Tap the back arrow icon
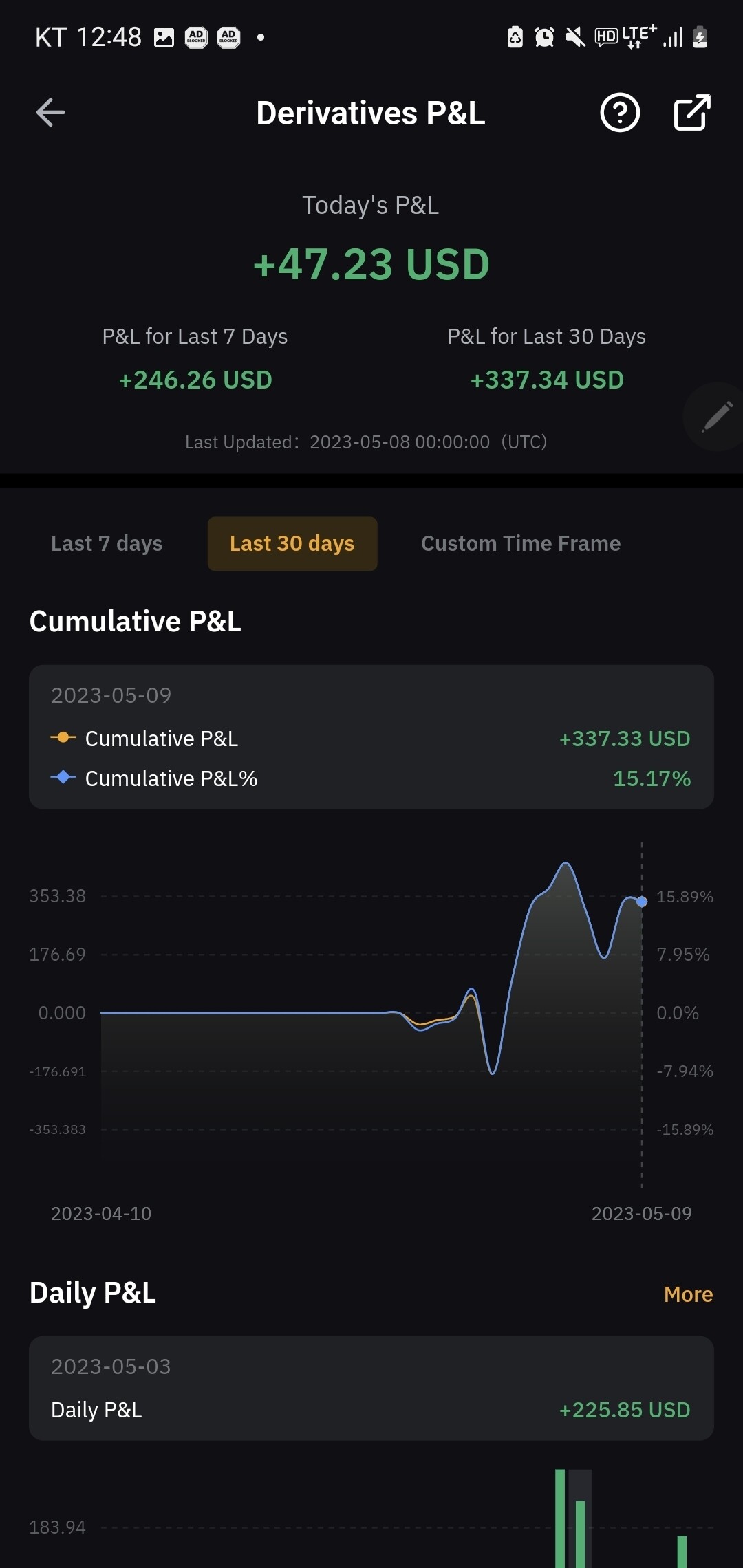The width and height of the screenshot is (743, 1568). click(51, 113)
